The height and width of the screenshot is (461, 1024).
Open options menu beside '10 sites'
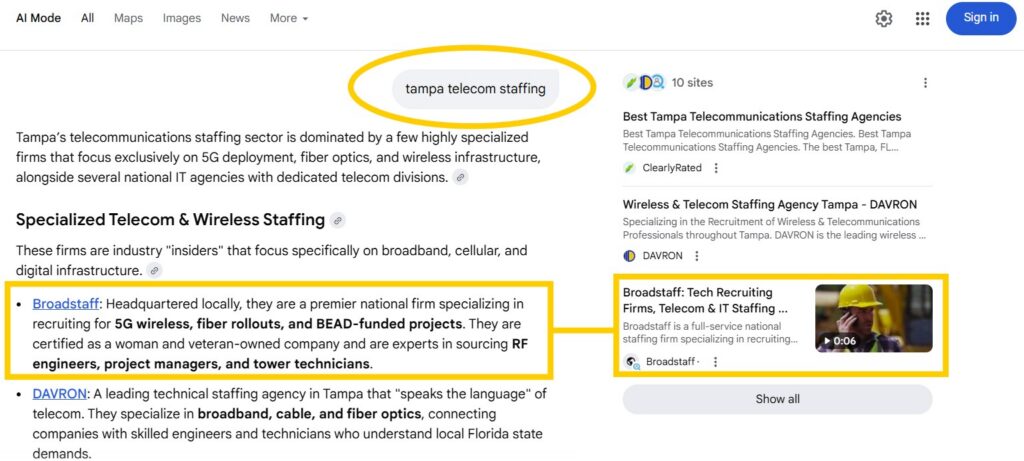pos(925,83)
